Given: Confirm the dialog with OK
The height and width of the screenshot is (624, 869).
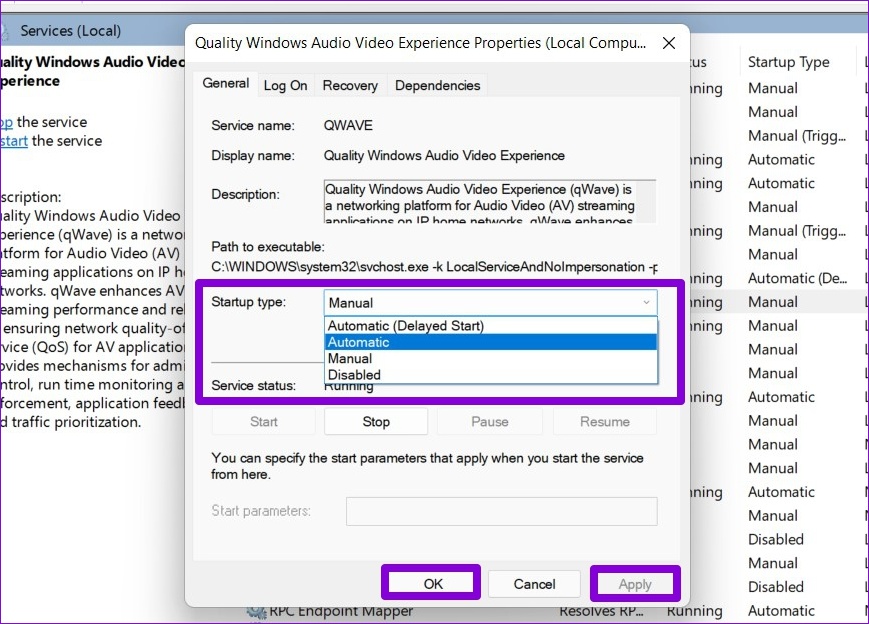Looking at the screenshot, I should pyautogui.click(x=431, y=584).
